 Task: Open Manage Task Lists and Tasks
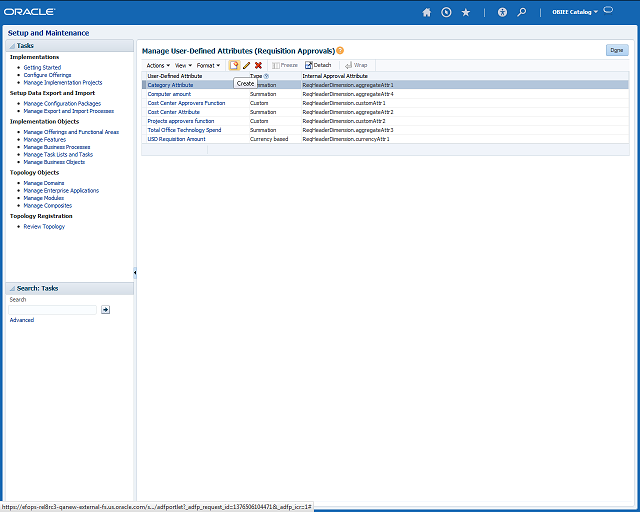tap(58, 154)
